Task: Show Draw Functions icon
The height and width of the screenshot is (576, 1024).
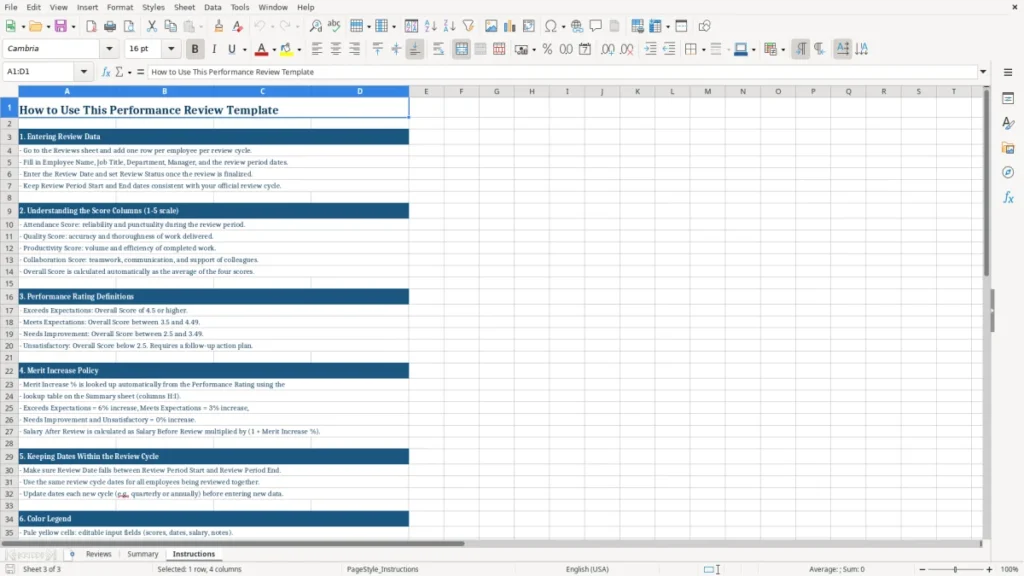Action: [704, 26]
